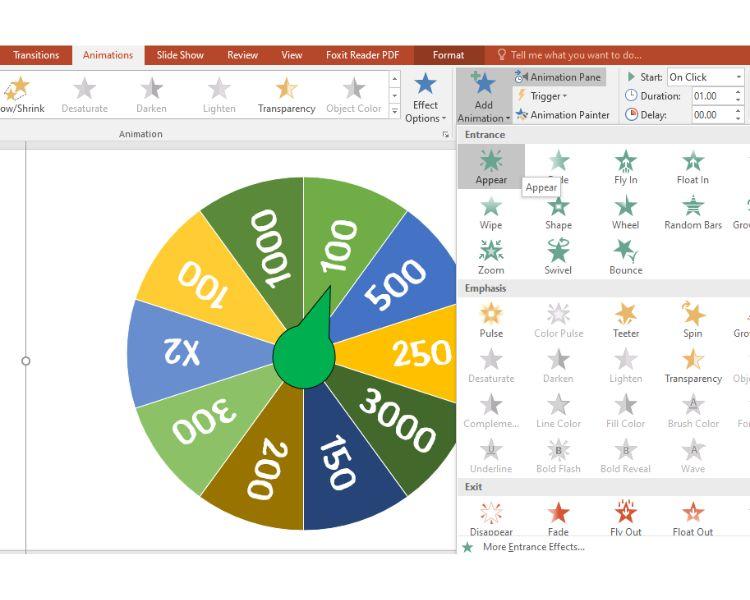The image size is (750, 600).
Task: Choose the Fly In entrance effect
Action: pyautogui.click(x=626, y=167)
